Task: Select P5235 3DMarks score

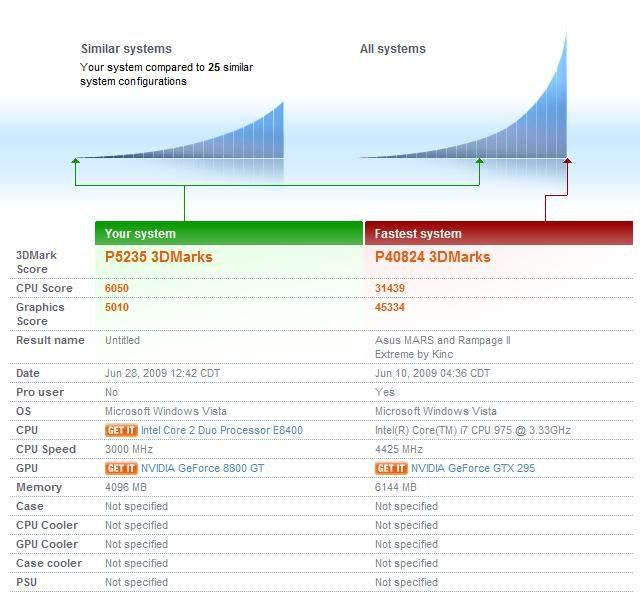Action: (x=159, y=257)
